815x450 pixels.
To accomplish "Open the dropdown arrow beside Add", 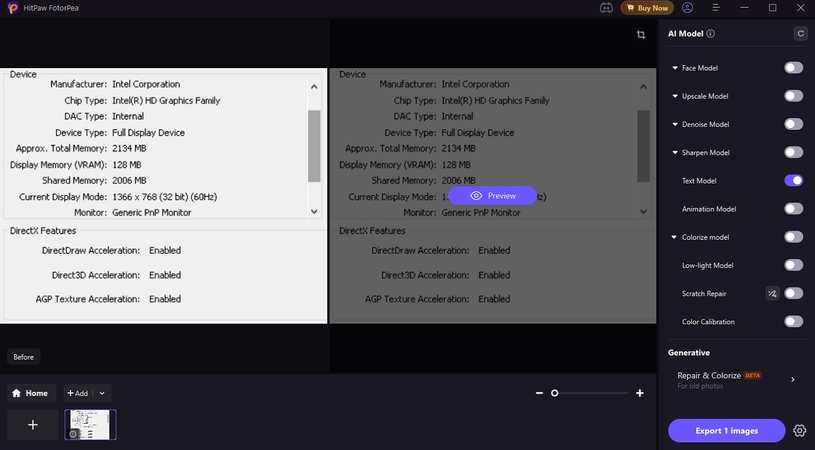I will click(102, 393).
